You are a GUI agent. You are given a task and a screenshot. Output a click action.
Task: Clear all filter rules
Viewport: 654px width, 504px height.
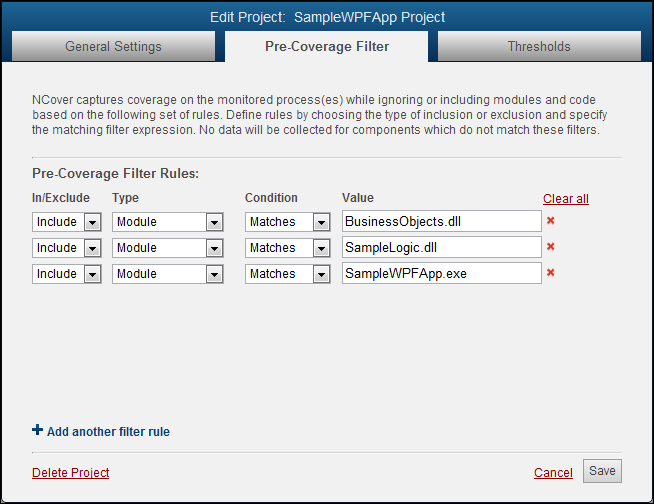(565, 199)
